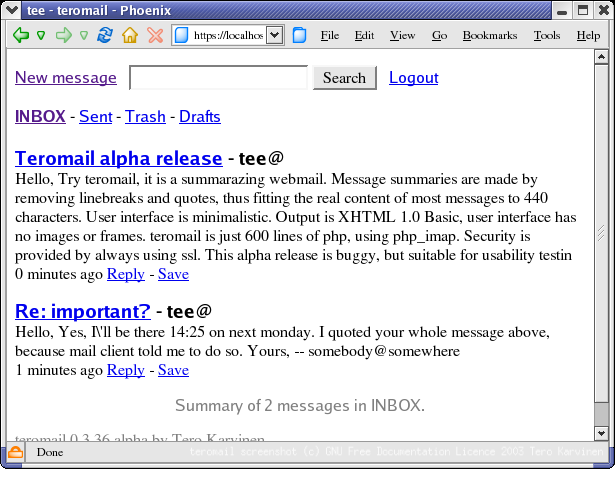Reply to the Re: important? message
This screenshot has height=480, width=615.
(x=126, y=370)
